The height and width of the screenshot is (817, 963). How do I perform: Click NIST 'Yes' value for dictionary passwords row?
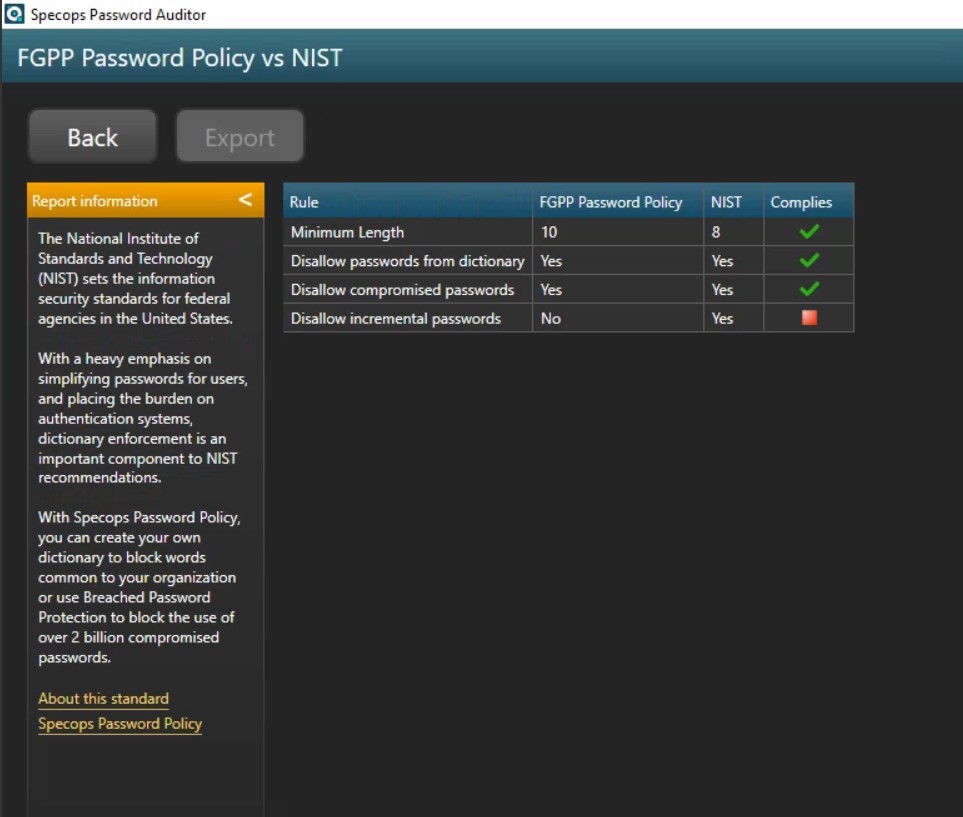pos(722,261)
